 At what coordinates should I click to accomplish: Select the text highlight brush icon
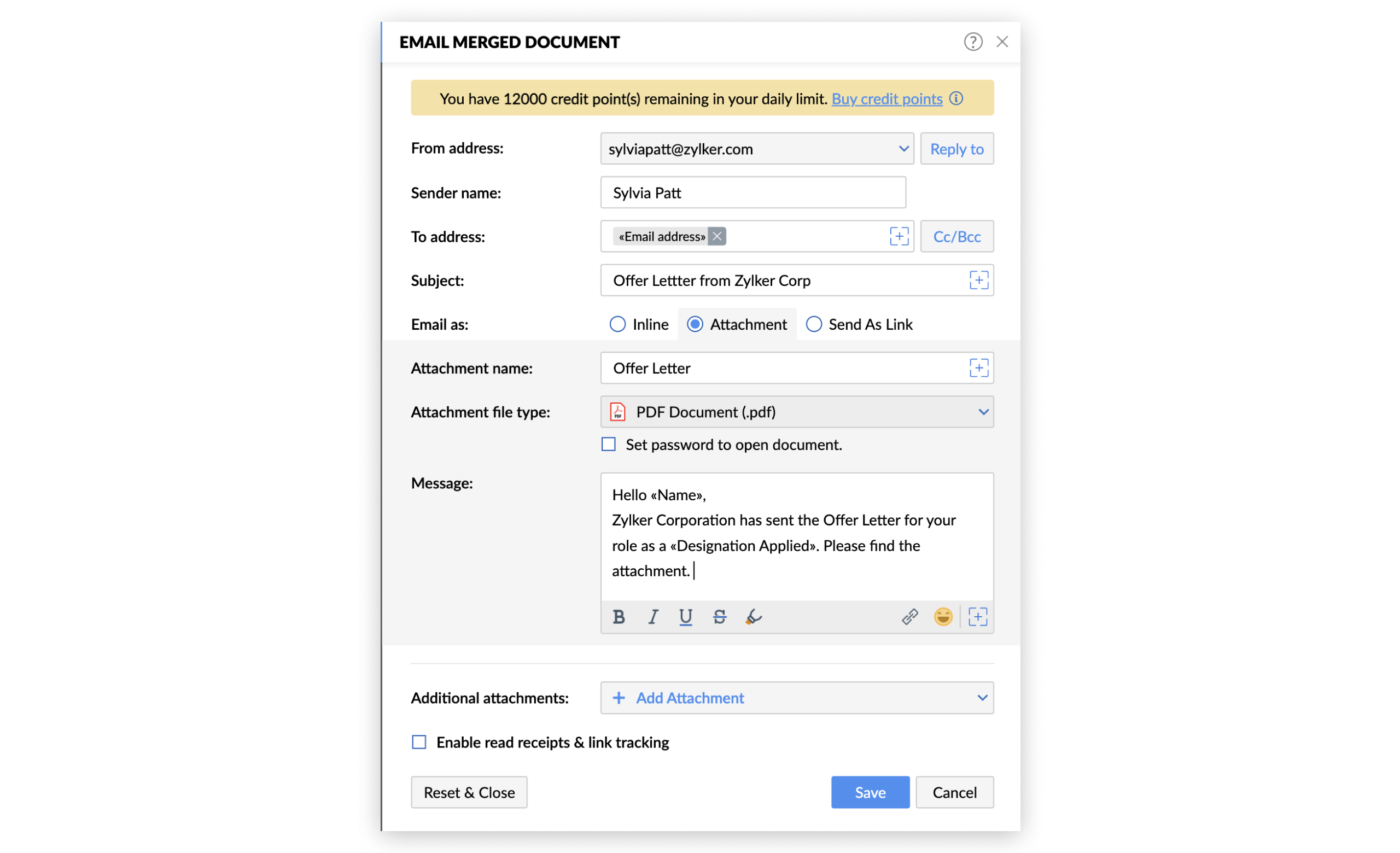(x=754, y=617)
